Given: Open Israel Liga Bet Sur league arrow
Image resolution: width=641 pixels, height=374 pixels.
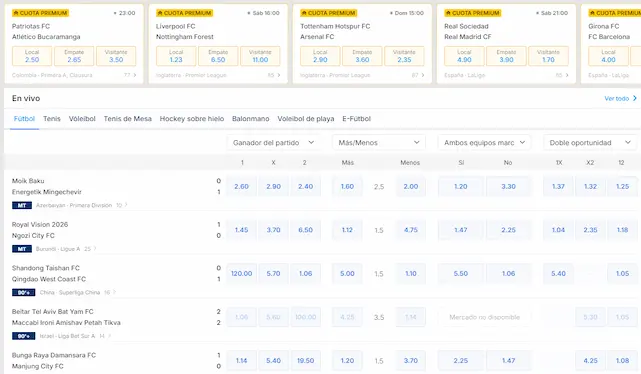Looking at the screenshot, I should pyautogui.click(x=109, y=336).
